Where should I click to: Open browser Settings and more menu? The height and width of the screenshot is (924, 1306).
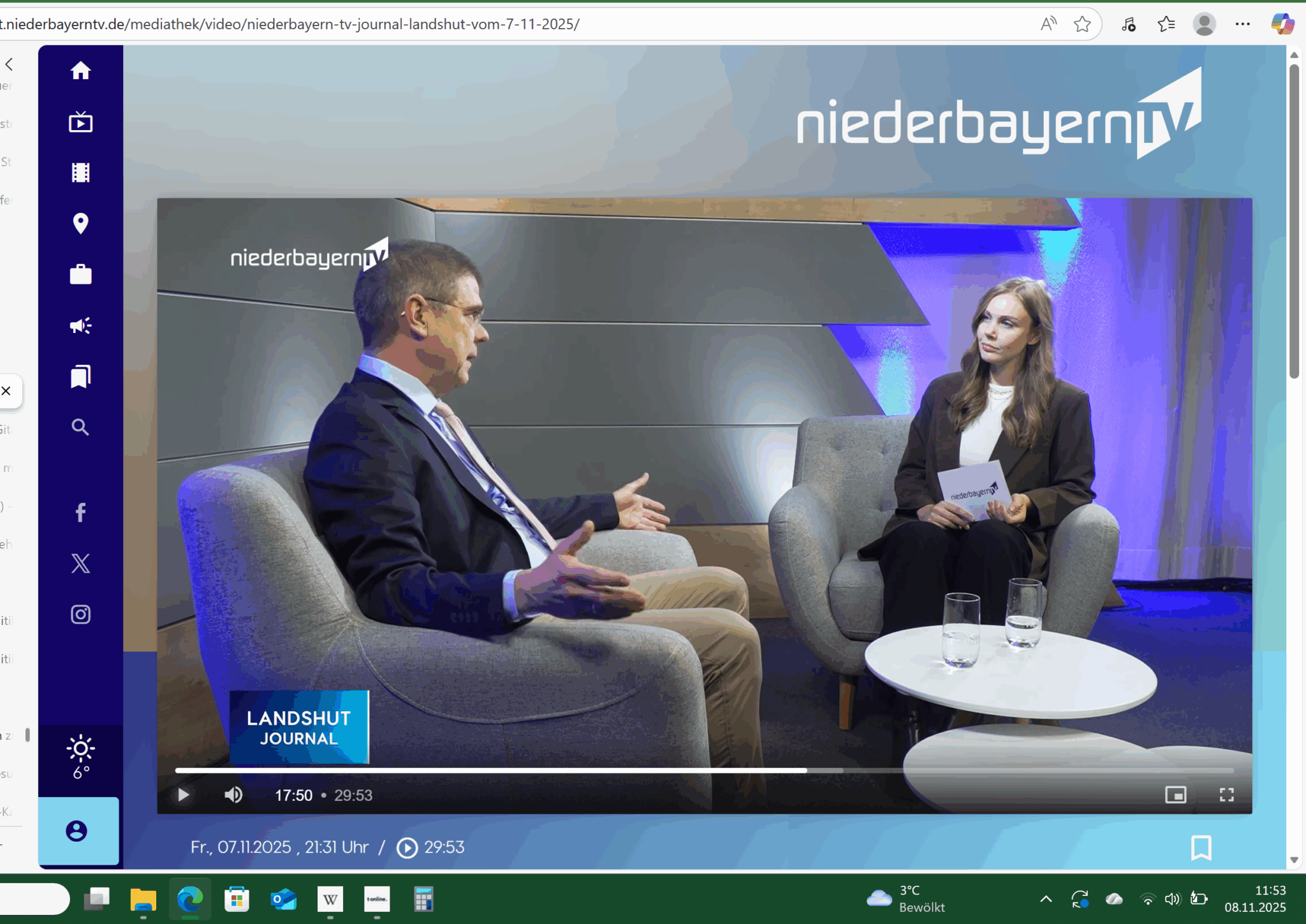[x=1242, y=24]
